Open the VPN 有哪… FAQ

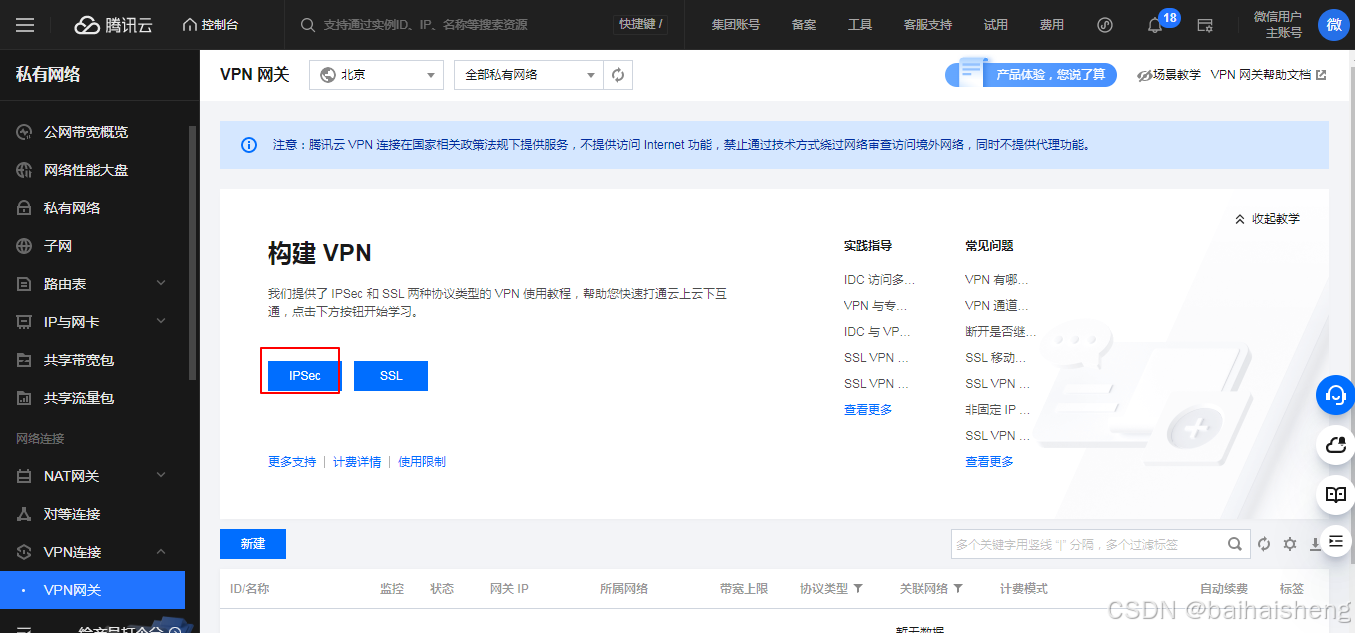(996, 280)
